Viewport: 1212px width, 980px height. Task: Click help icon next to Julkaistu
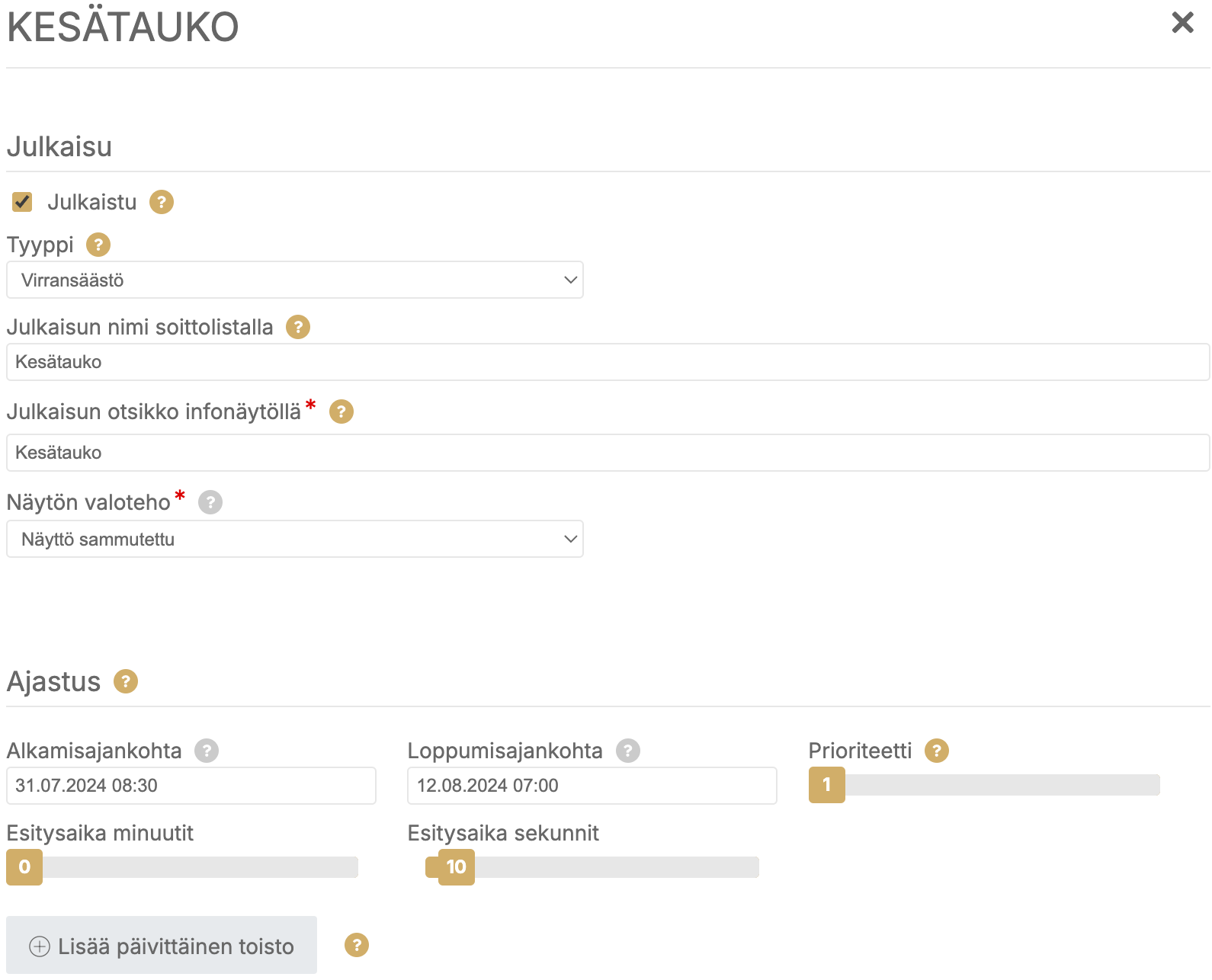[161, 202]
